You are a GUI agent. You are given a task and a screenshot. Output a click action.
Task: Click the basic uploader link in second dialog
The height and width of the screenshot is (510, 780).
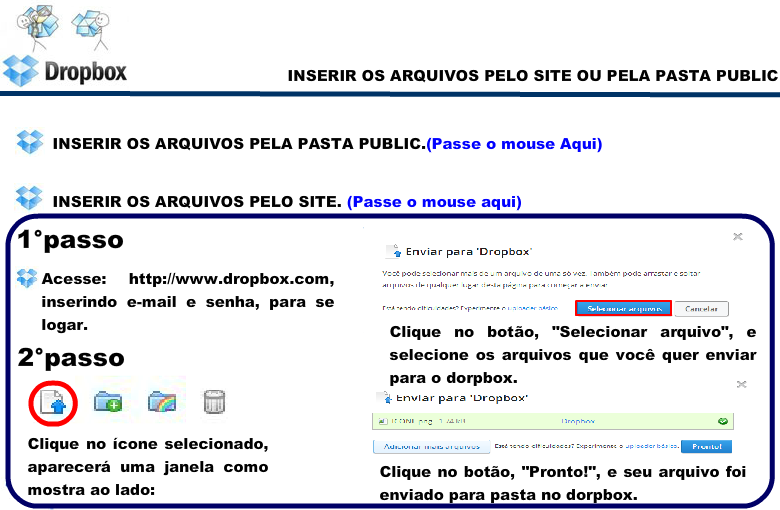tap(652, 446)
